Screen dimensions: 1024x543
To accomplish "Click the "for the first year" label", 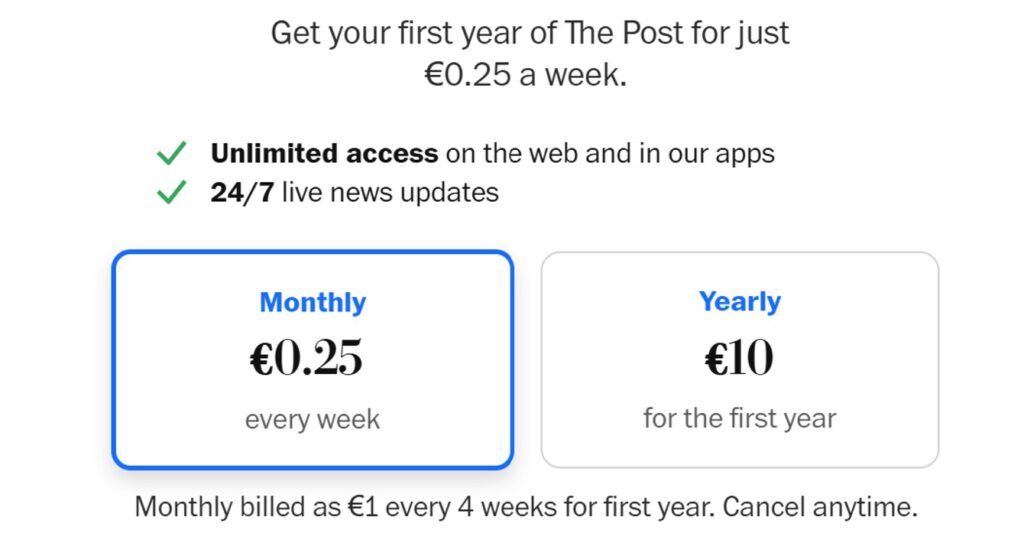I will 740,418.
